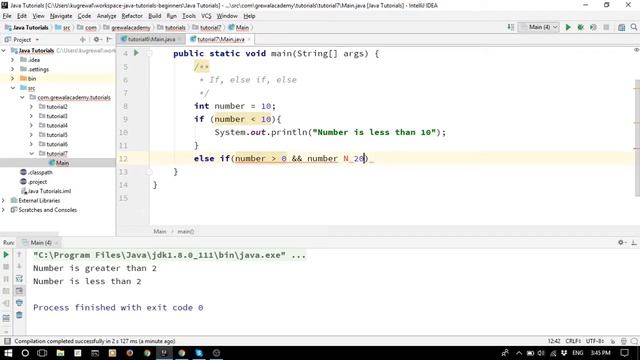Click run gutter arrow beside main method

point(136,53)
